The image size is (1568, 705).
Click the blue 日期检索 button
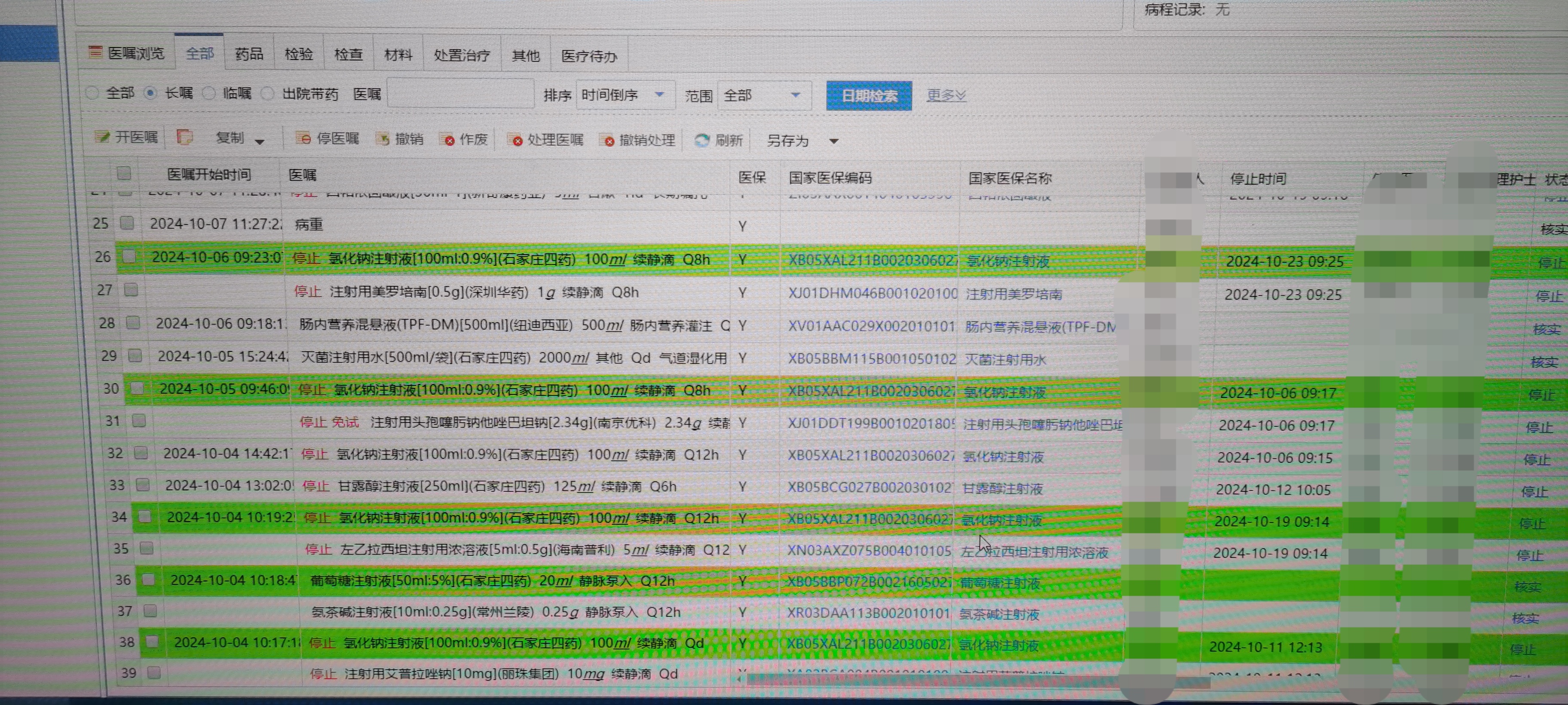point(869,95)
